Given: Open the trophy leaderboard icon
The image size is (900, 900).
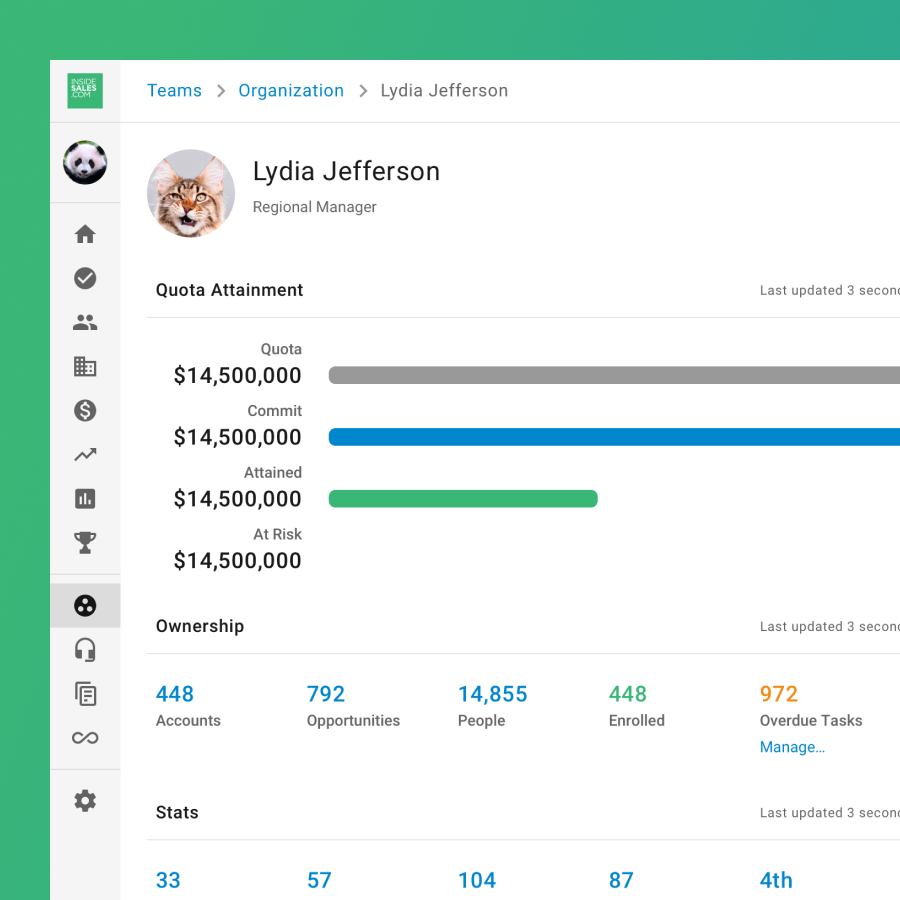Looking at the screenshot, I should (85, 543).
